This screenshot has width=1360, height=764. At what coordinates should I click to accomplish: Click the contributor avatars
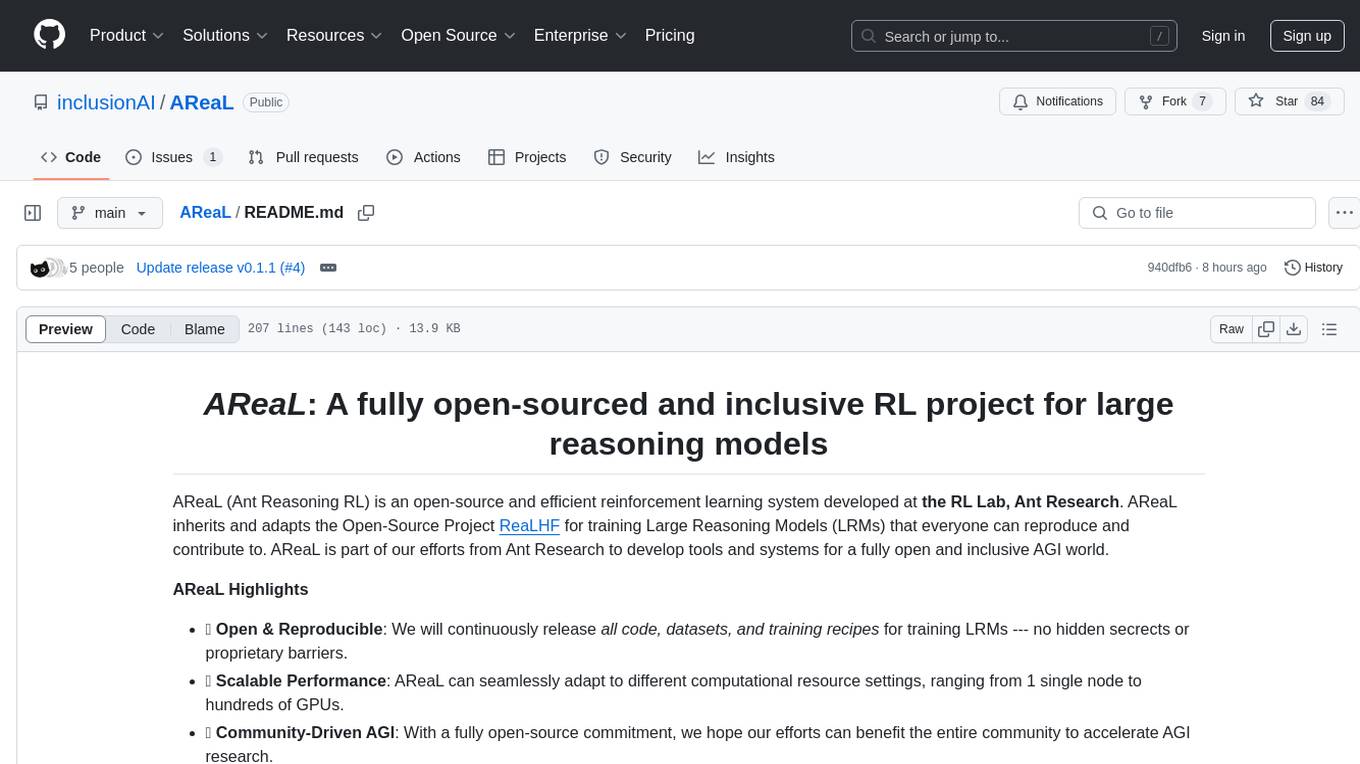[47, 268]
